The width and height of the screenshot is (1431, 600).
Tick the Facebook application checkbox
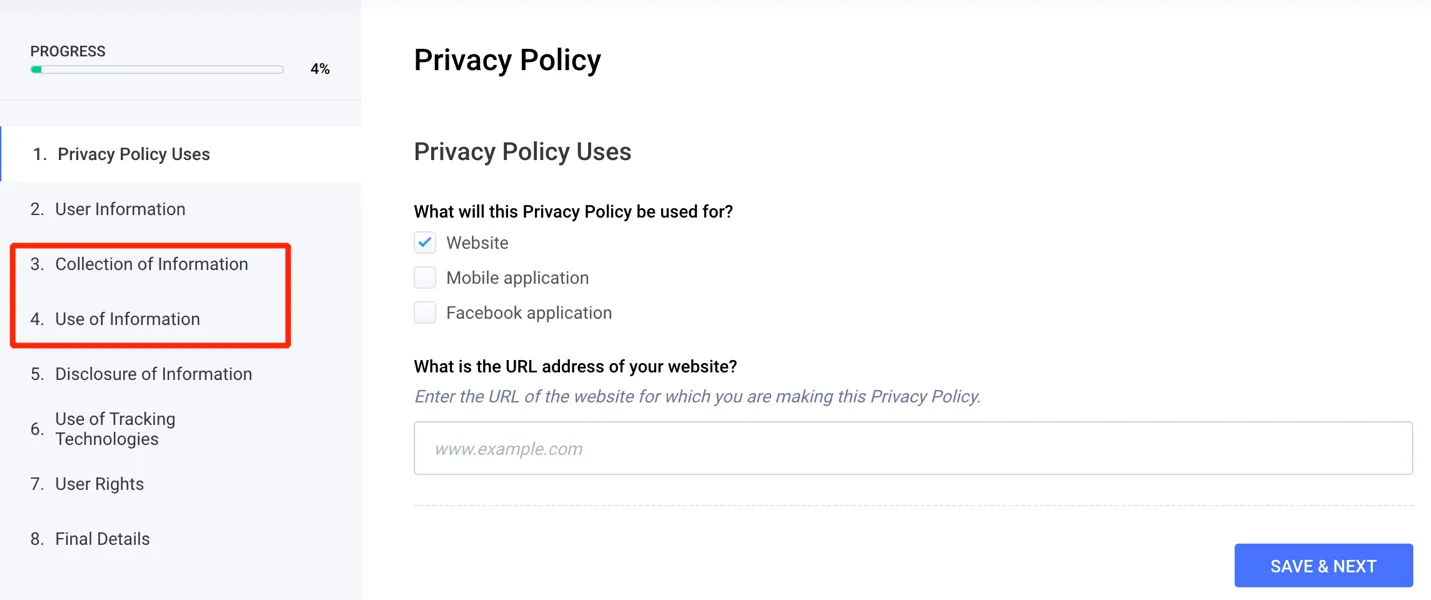click(425, 313)
